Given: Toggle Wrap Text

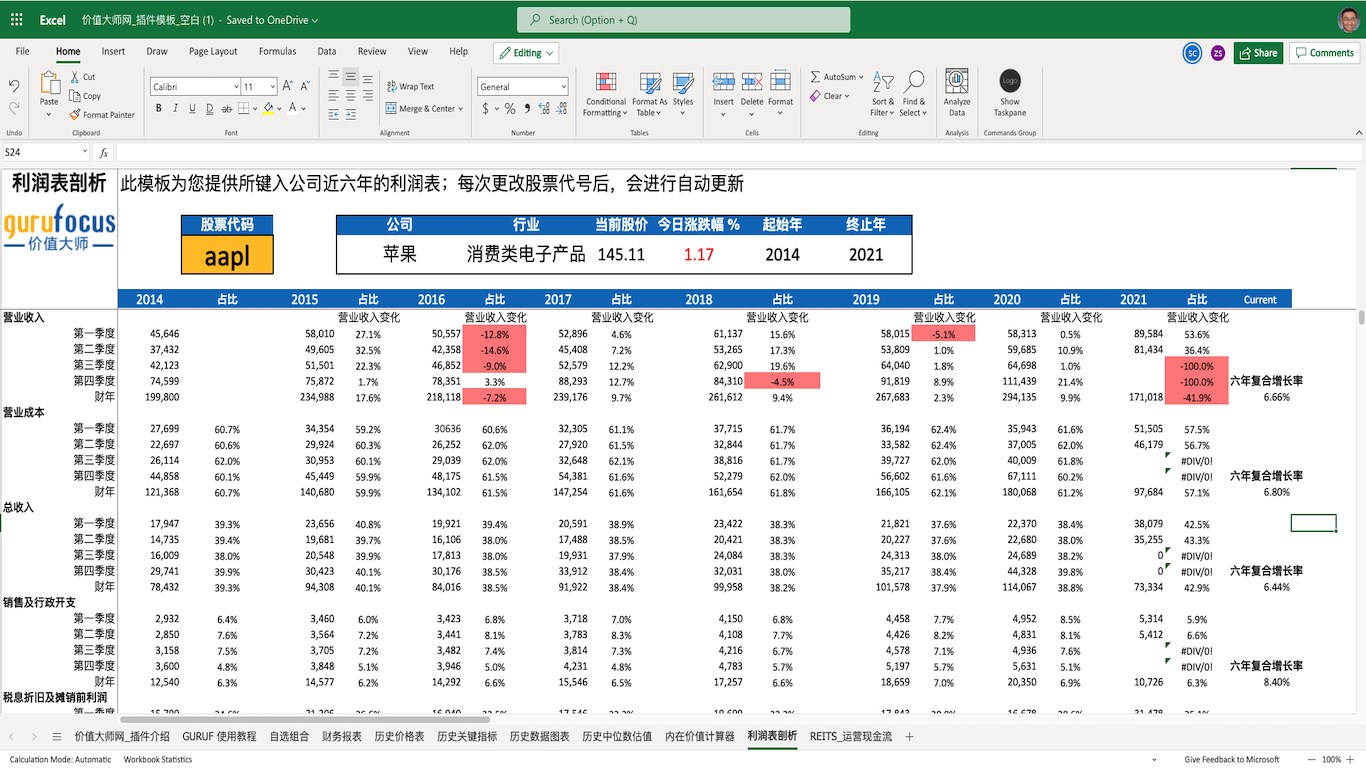Looking at the screenshot, I should (x=410, y=86).
